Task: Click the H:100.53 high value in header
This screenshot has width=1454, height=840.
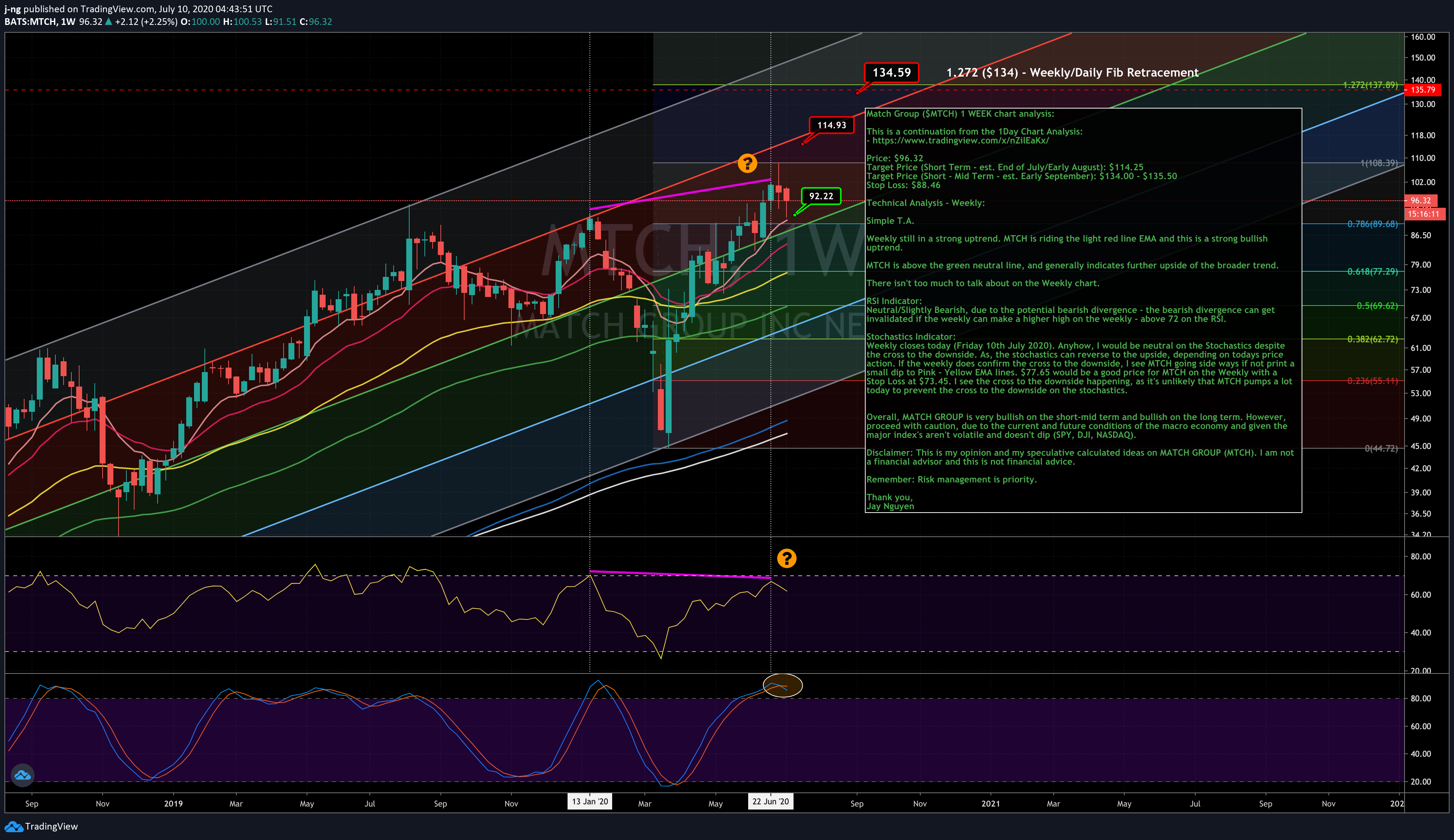Action: [x=242, y=21]
